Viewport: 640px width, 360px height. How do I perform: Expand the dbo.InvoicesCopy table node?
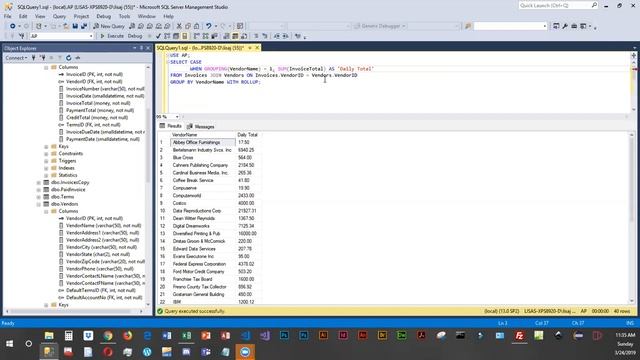tap(39, 182)
